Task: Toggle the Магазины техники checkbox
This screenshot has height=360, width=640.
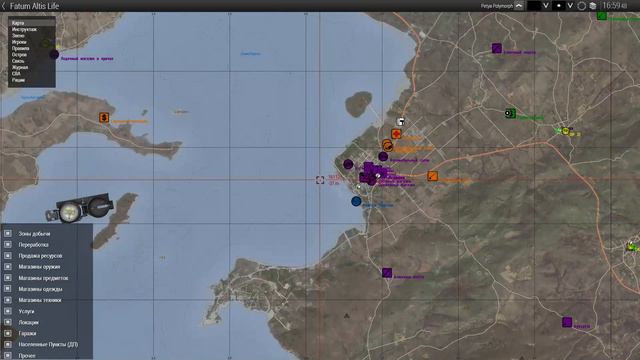Action: pyautogui.click(x=8, y=300)
